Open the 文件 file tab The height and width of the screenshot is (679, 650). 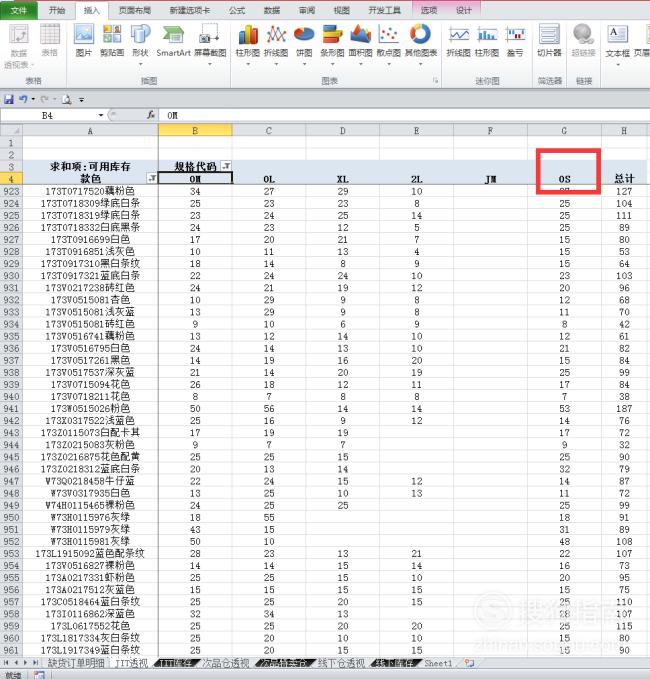[x=19, y=10]
